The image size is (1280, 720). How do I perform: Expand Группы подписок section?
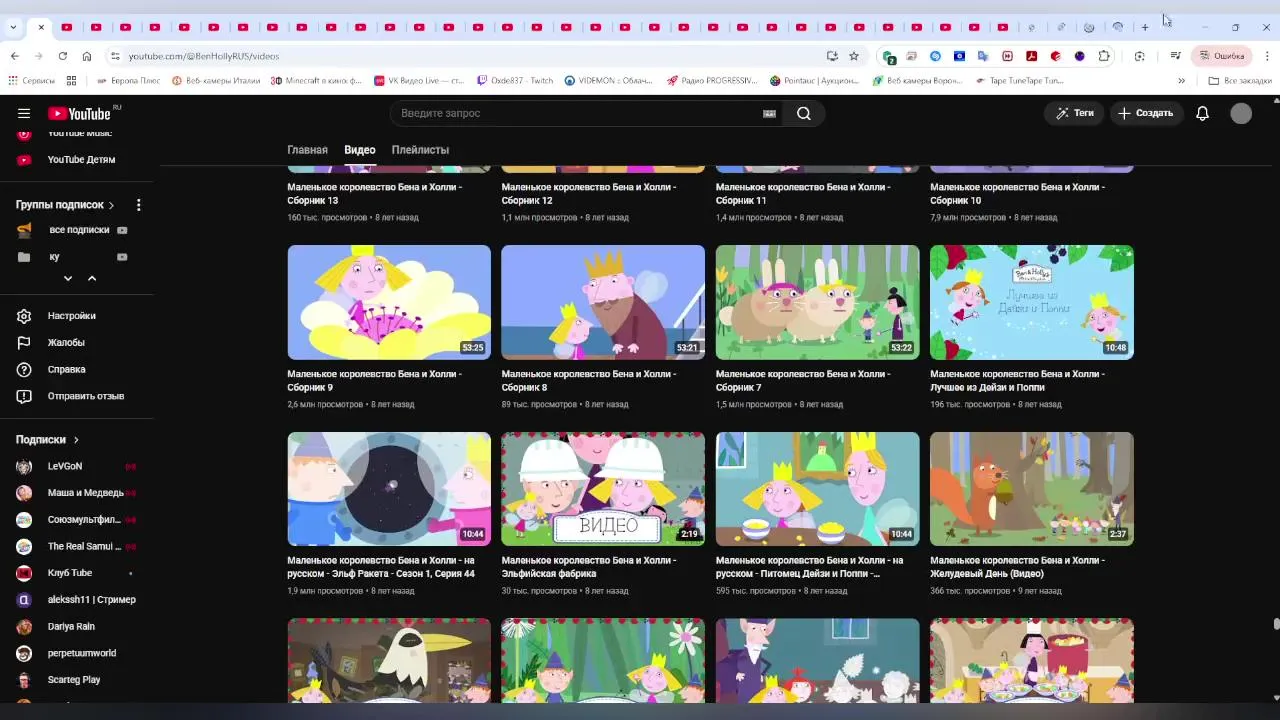tap(65, 205)
